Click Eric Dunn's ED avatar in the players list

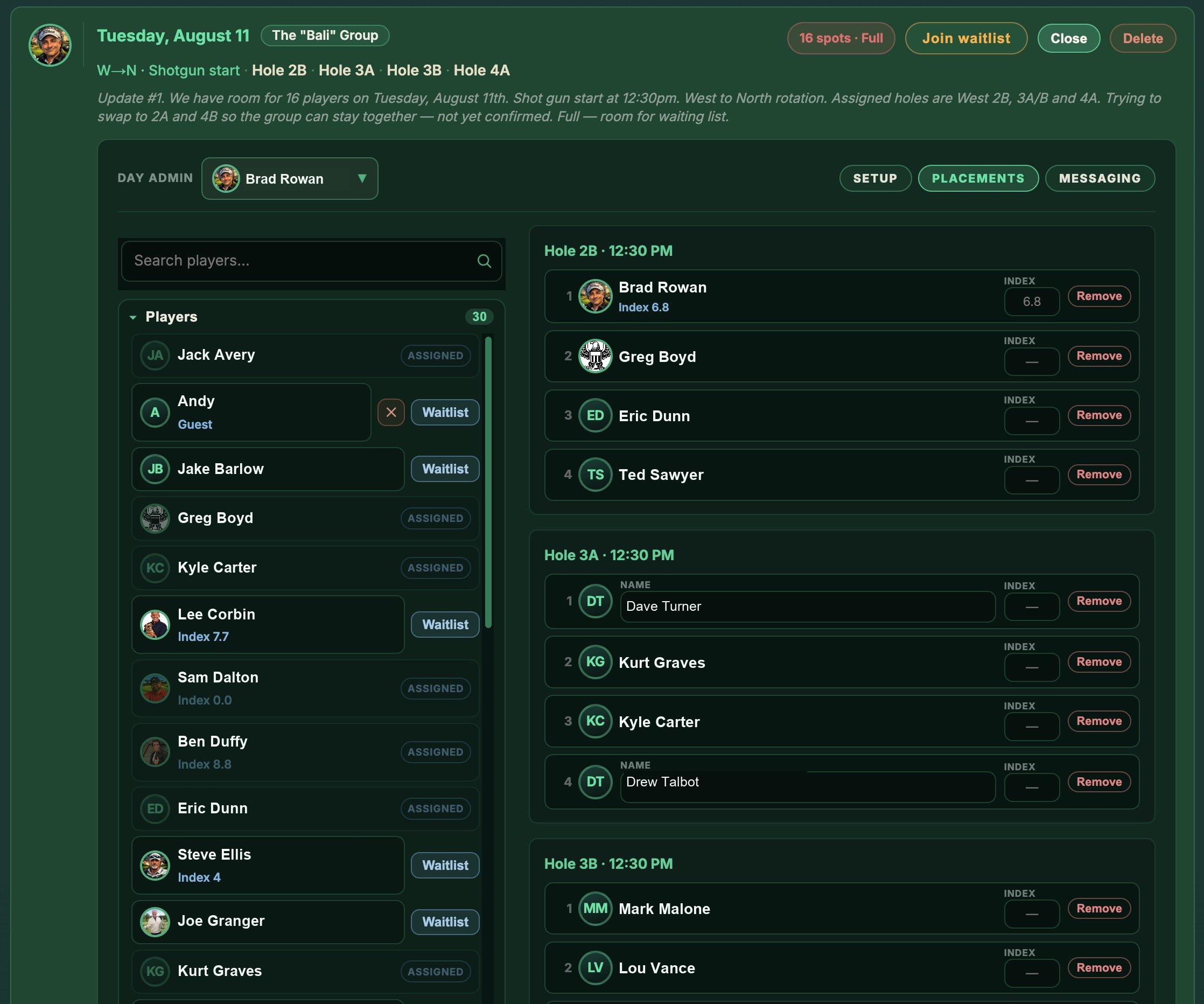click(155, 808)
